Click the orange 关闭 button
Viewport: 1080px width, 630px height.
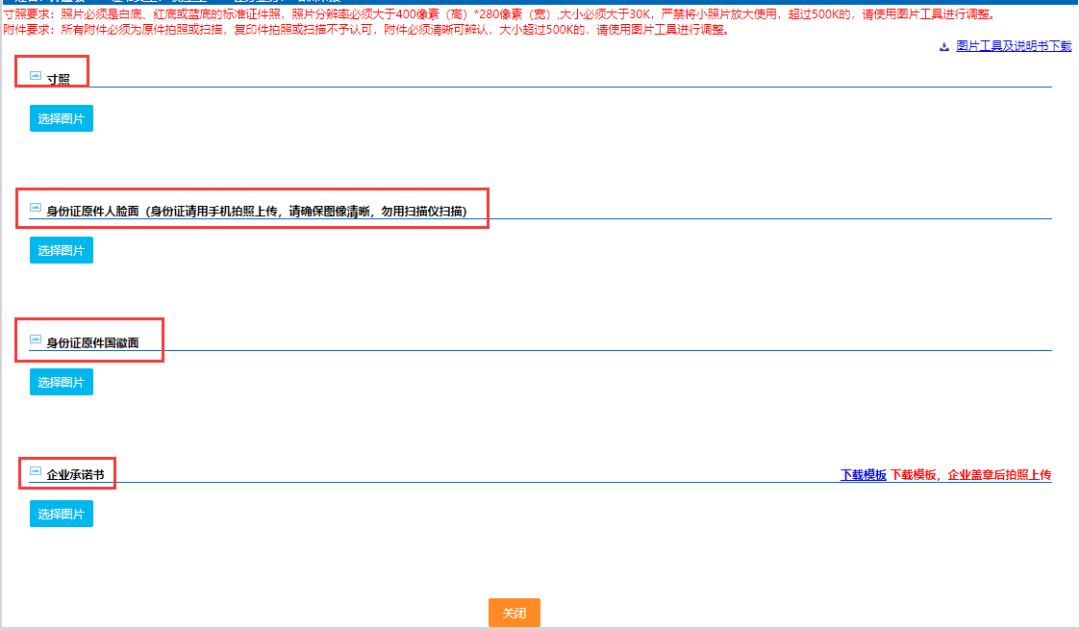click(514, 613)
